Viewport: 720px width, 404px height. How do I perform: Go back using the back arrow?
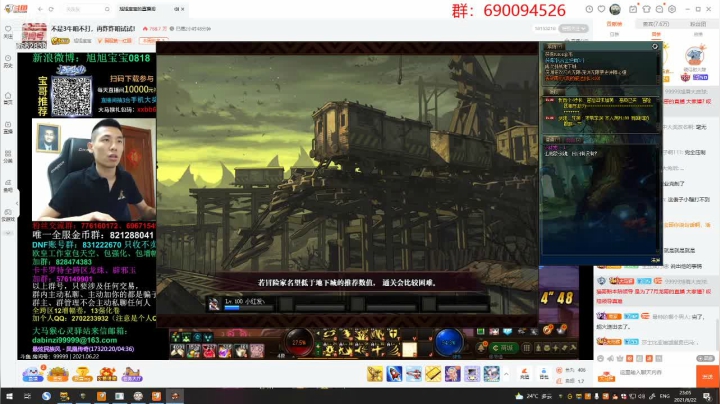click(40, 9)
